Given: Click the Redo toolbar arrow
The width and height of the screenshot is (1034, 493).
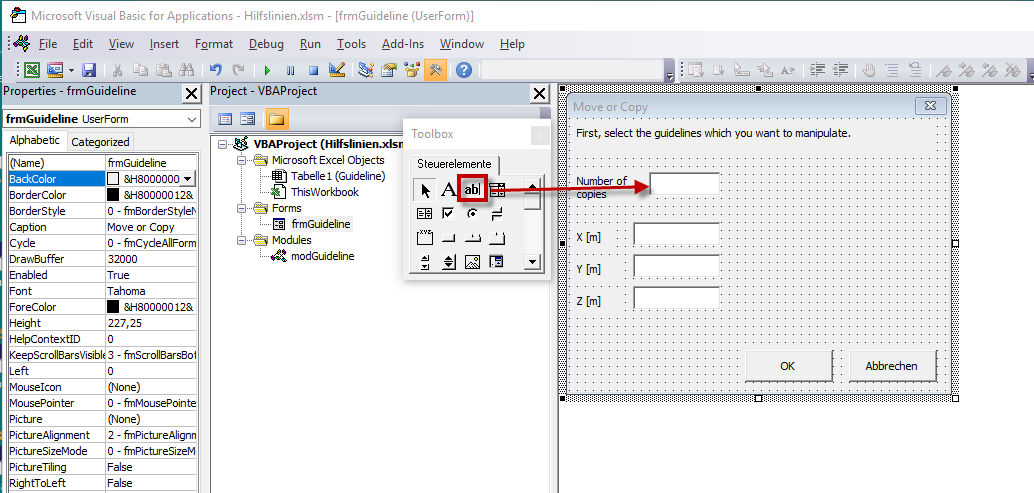Looking at the screenshot, I should 238,69.
